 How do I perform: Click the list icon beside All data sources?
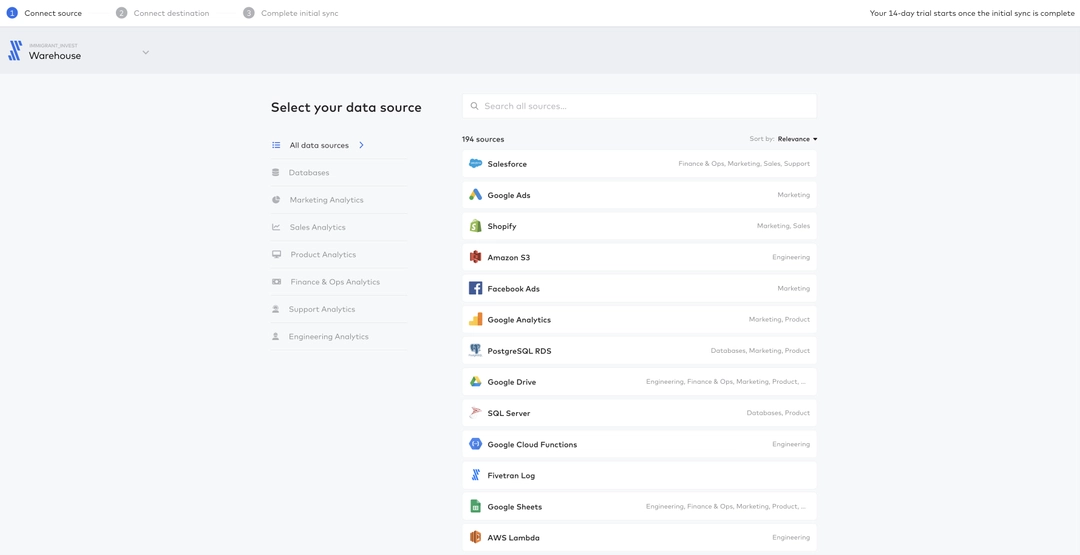[x=276, y=145]
